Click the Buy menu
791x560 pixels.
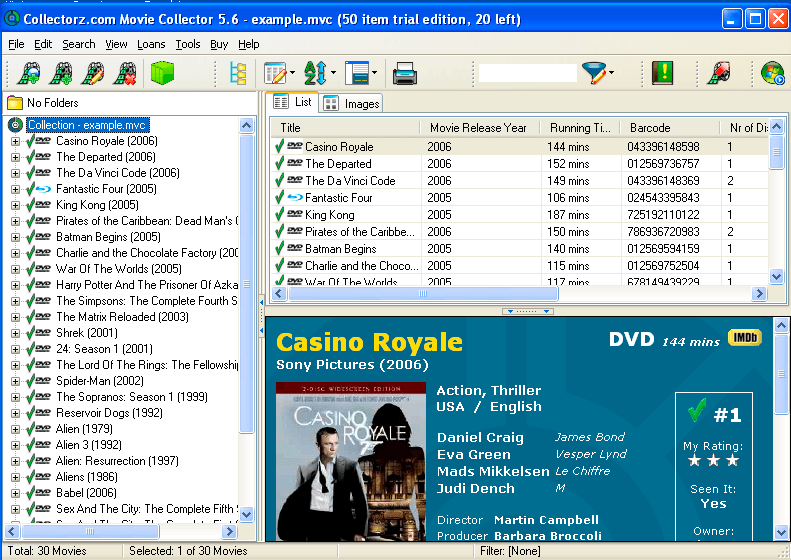pos(219,44)
